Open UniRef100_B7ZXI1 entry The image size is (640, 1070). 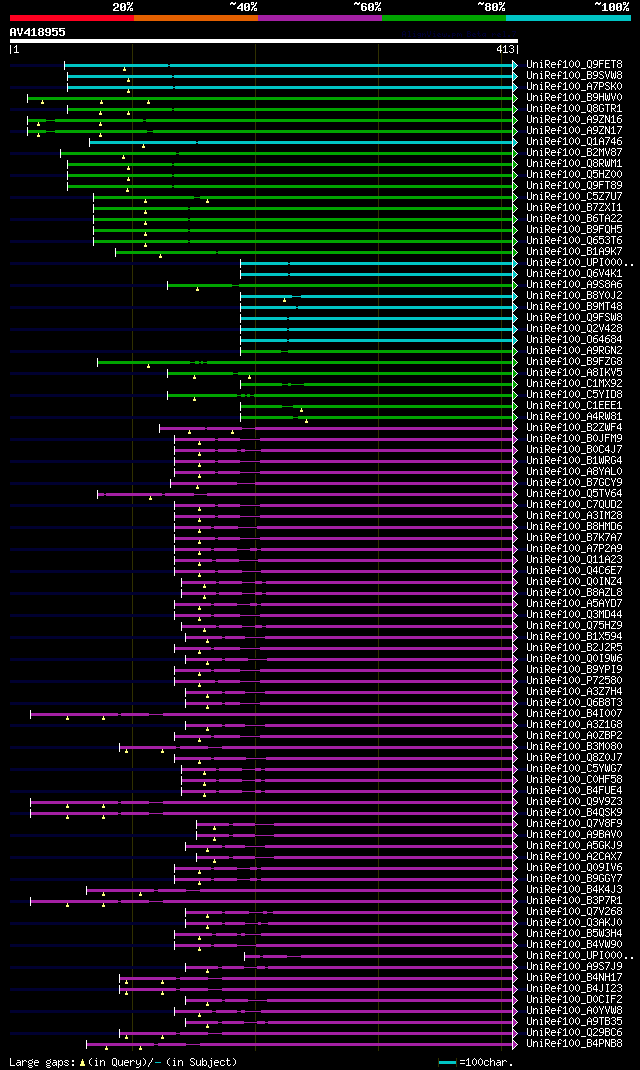[x=574, y=207]
